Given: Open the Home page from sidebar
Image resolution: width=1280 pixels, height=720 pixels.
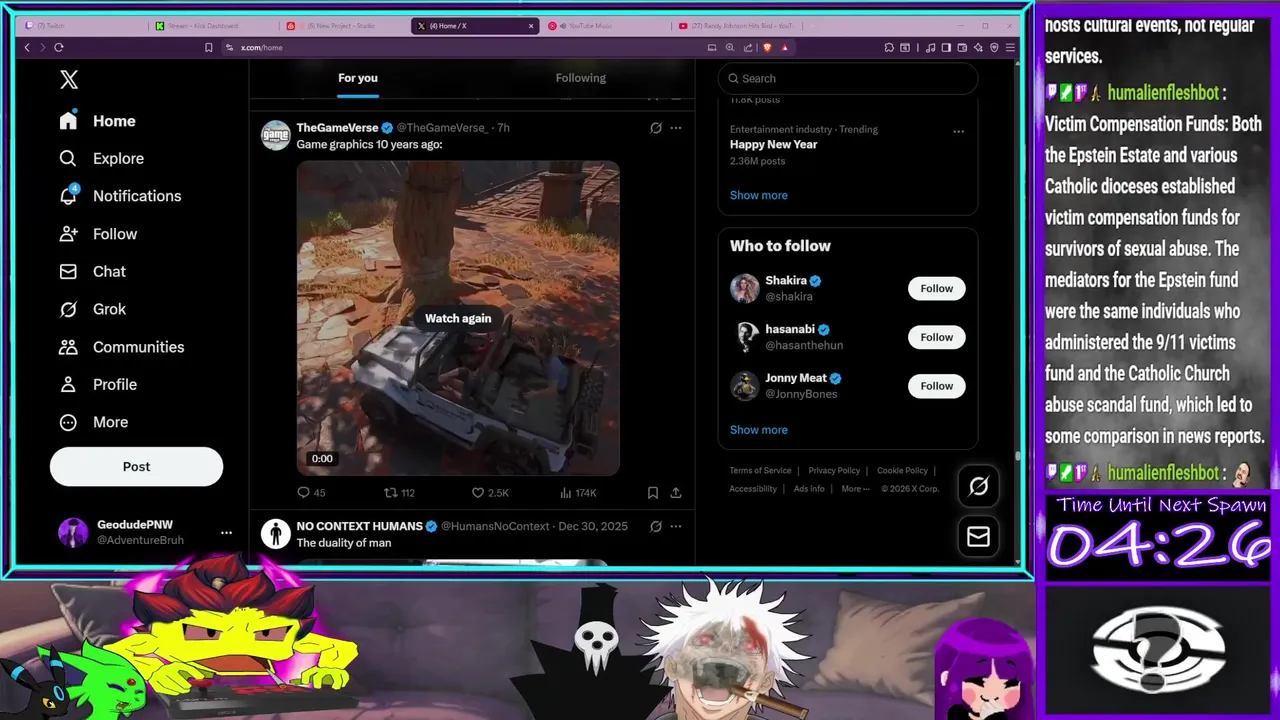Looking at the screenshot, I should (x=97, y=121).
